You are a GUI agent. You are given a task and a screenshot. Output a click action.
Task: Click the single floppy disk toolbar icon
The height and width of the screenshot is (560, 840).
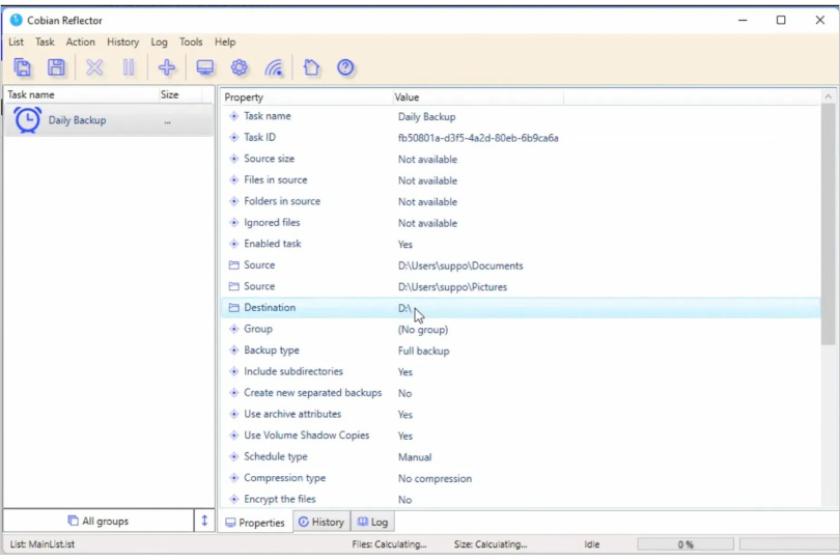(x=56, y=68)
